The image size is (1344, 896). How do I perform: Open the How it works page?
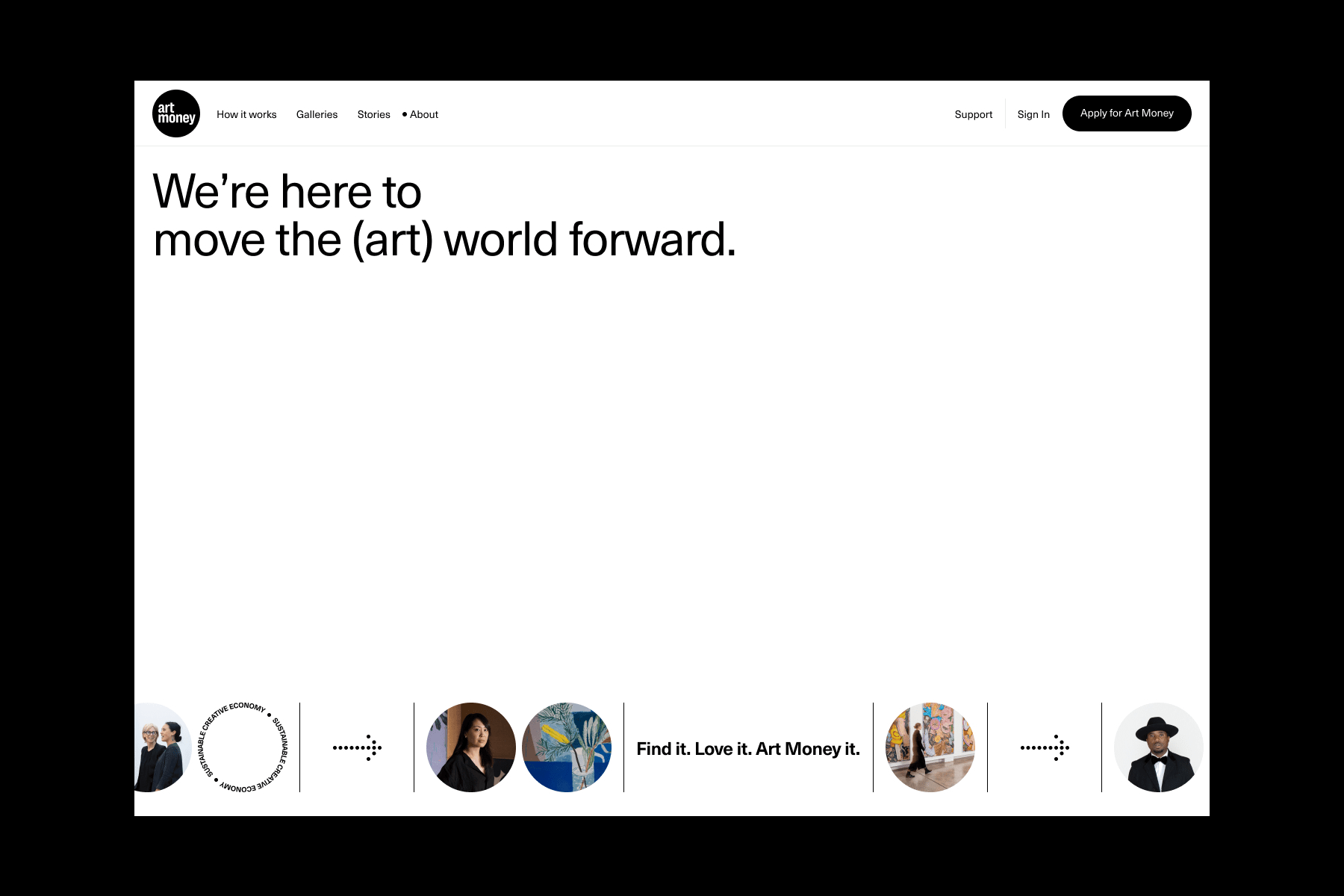(x=246, y=114)
